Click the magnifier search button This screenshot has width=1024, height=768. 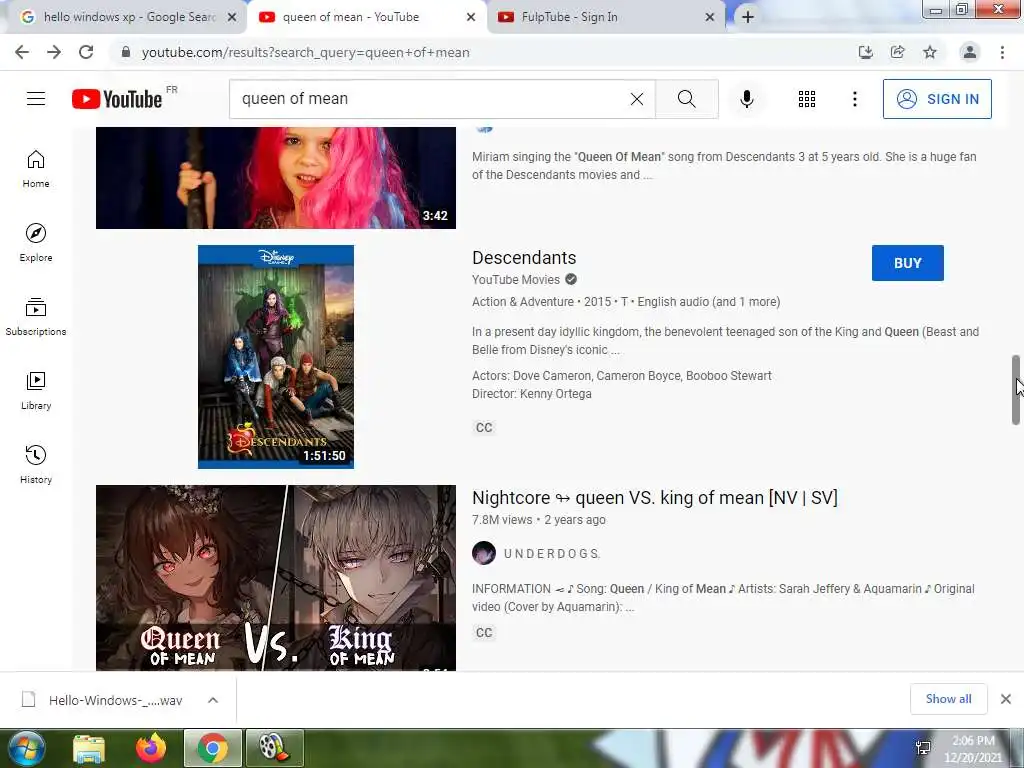[686, 99]
